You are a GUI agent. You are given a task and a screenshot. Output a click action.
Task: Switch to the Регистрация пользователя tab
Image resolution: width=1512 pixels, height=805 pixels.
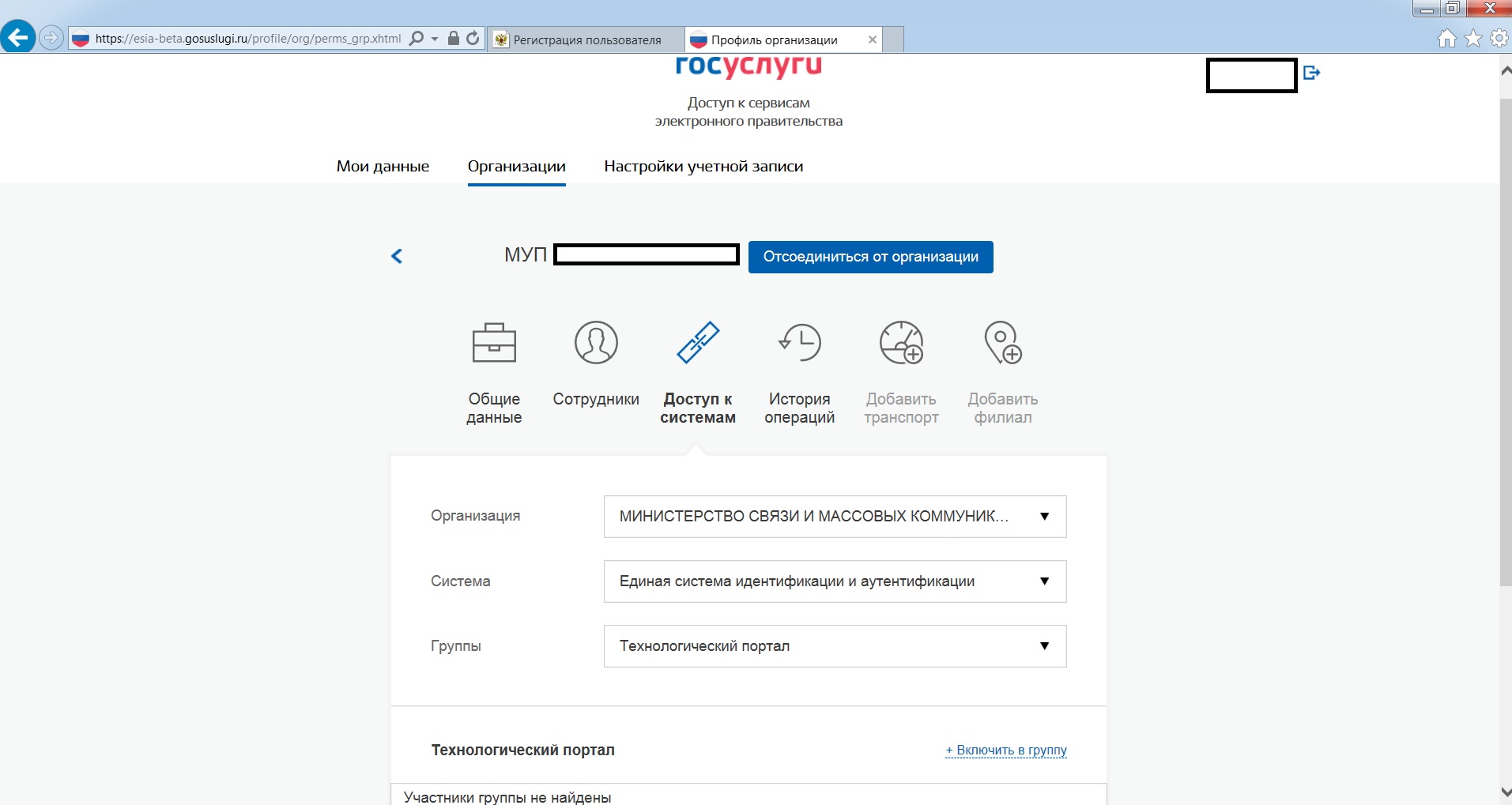tap(586, 39)
